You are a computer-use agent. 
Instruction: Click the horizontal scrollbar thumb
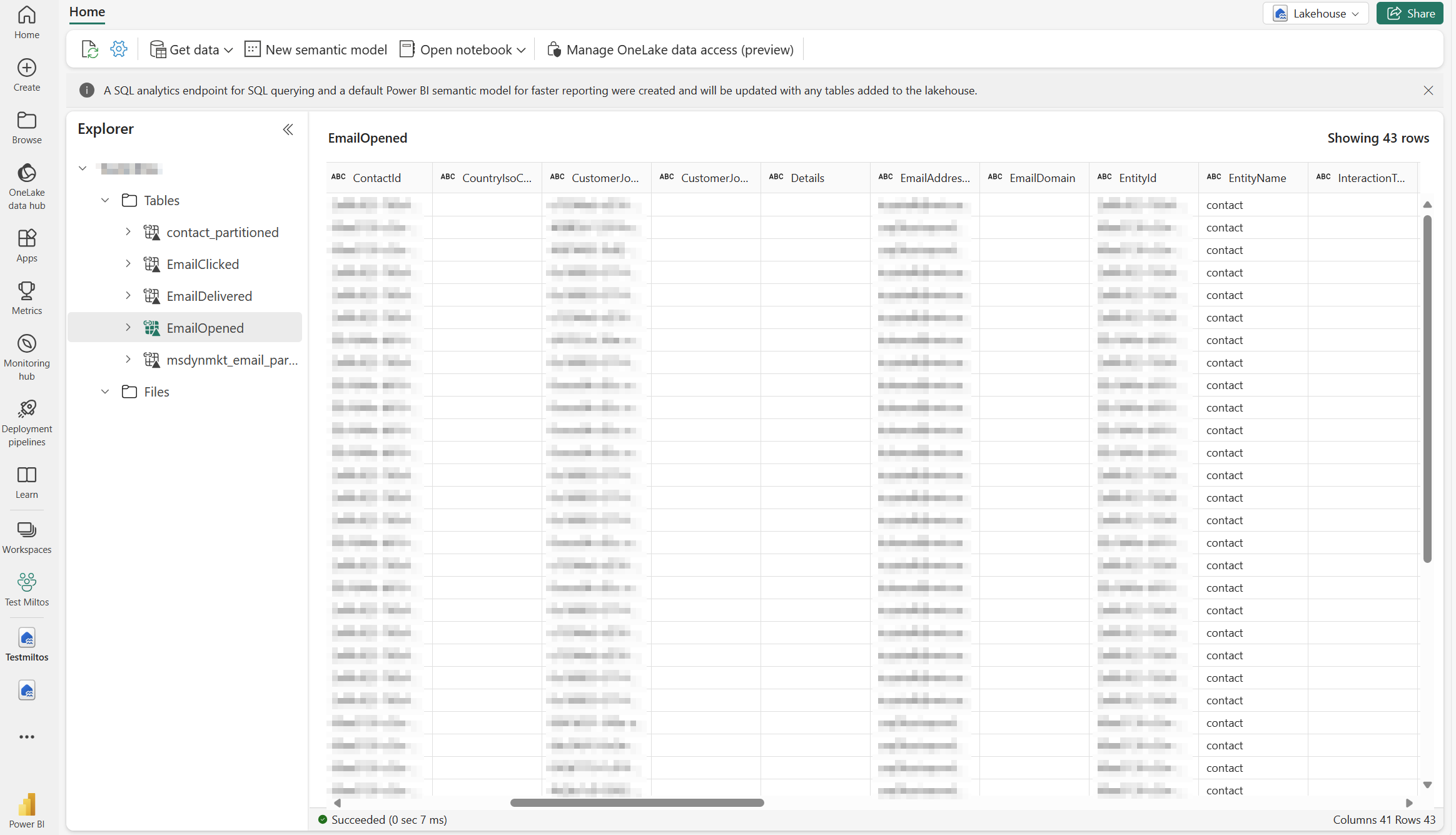(637, 802)
